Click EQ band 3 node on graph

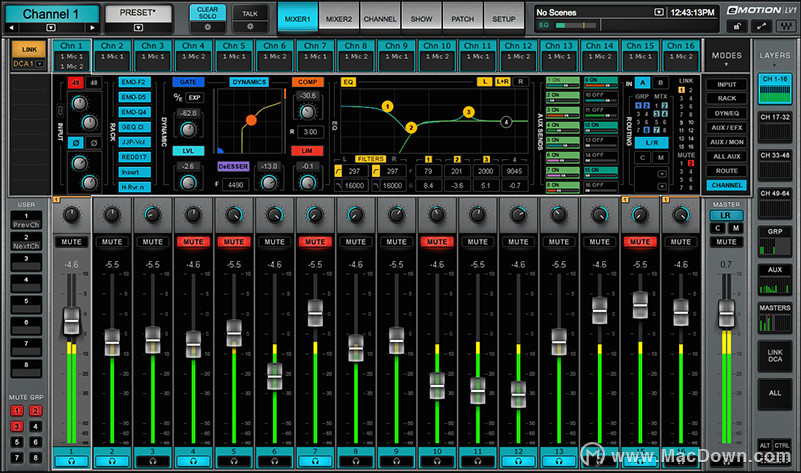click(468, 112)
